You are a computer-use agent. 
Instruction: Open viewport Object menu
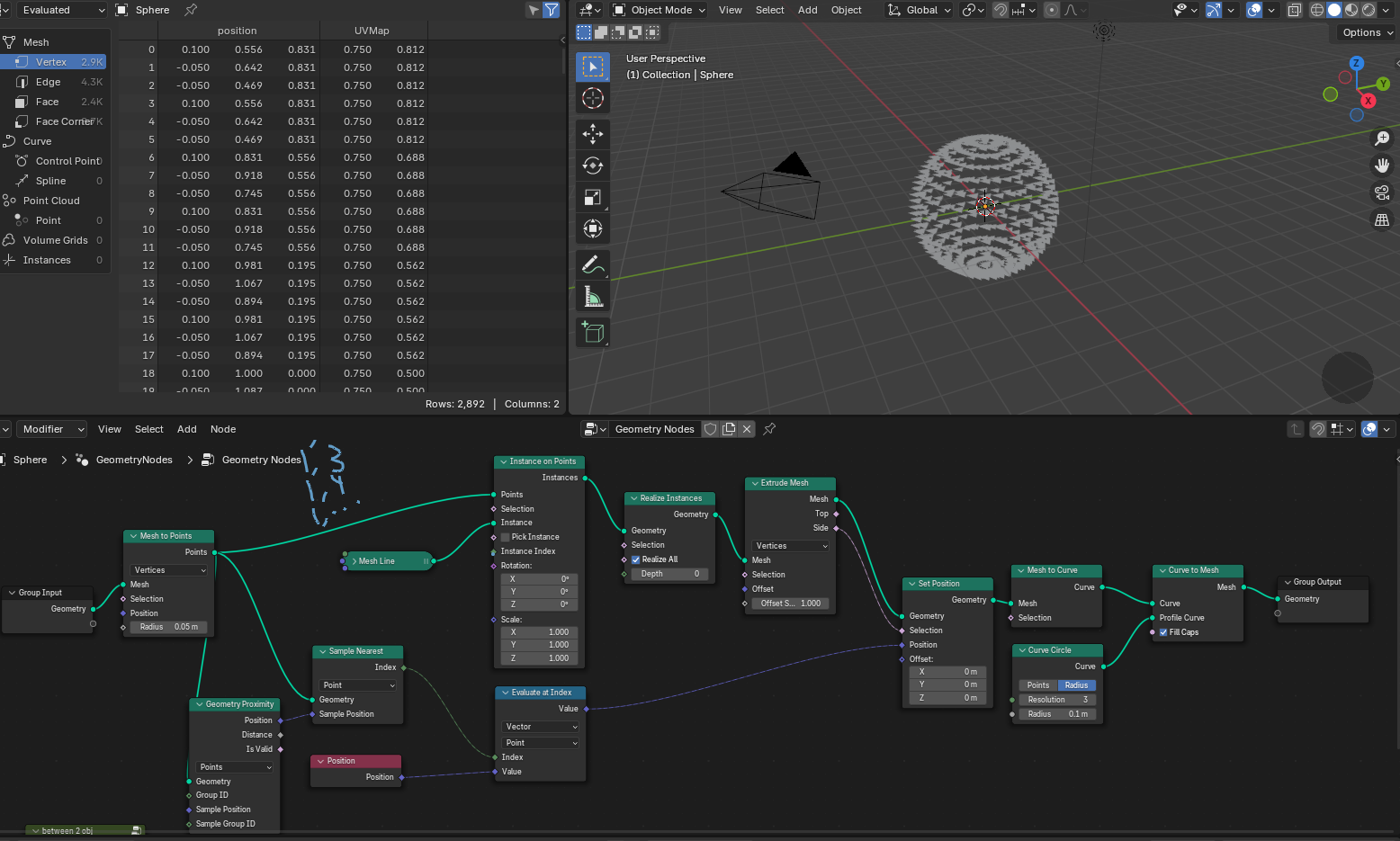[847, 10]
